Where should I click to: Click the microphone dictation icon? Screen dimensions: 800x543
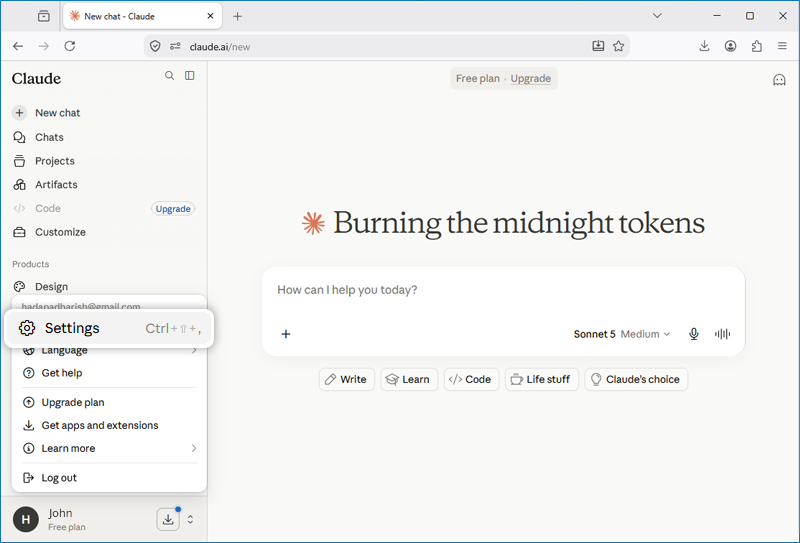pyautogui.click(x=693, y=334)
